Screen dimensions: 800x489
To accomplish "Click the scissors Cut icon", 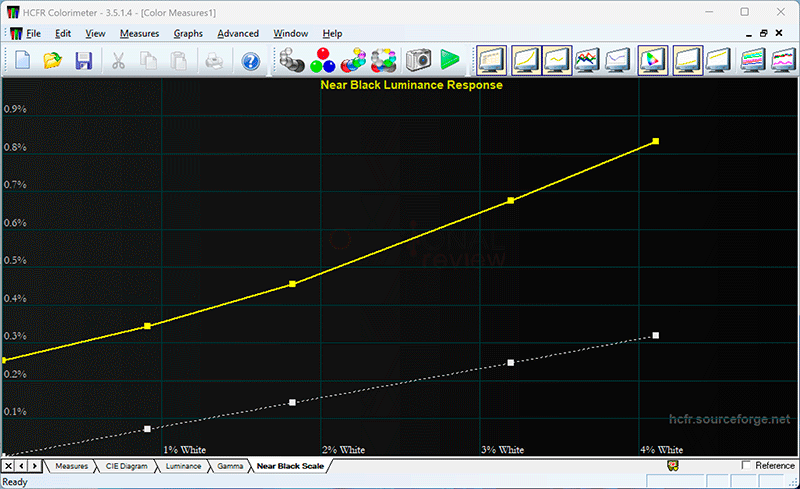I will click(x=118, y=61).
